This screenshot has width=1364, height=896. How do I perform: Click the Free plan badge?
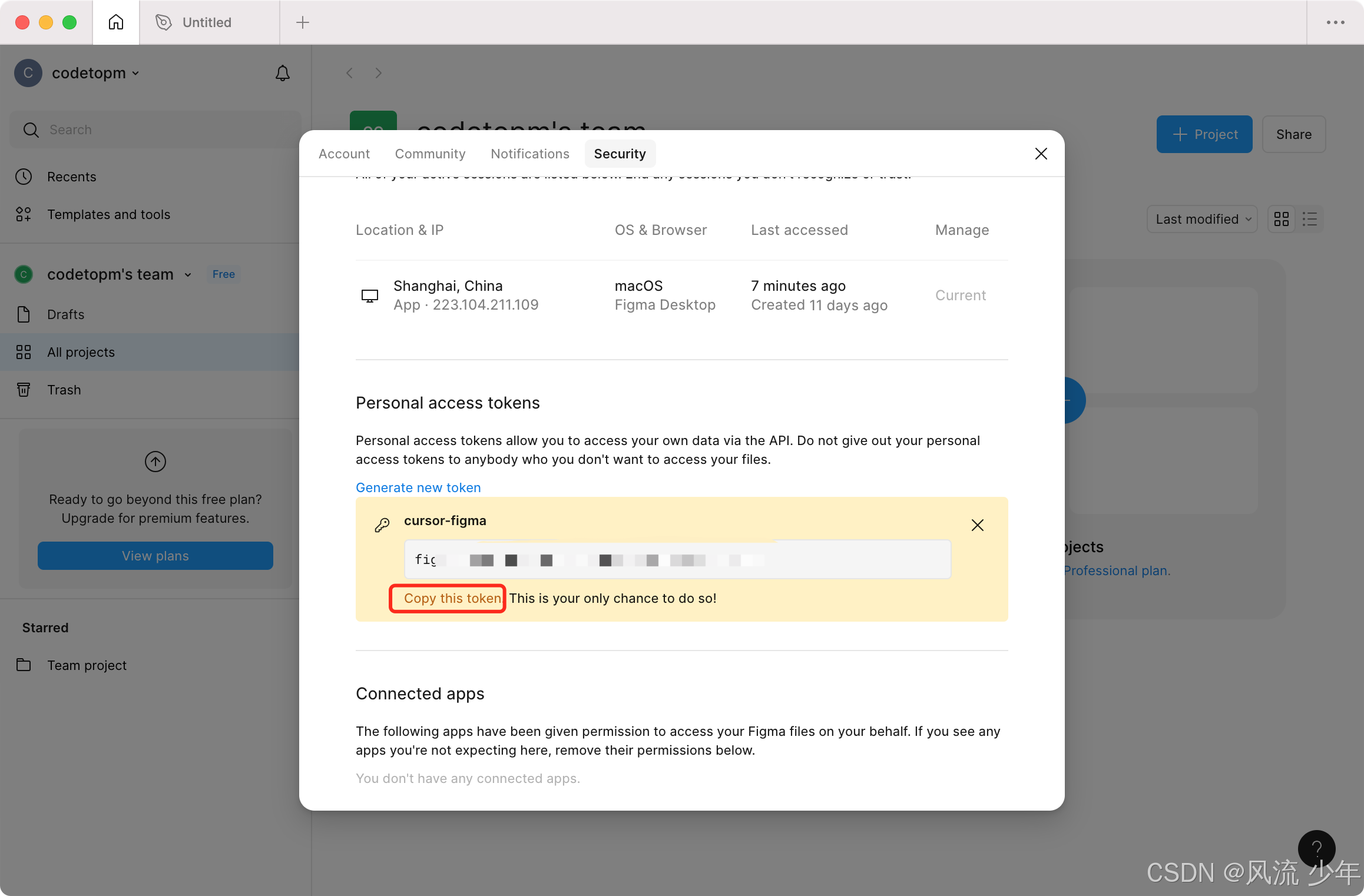tap(224, 274)
